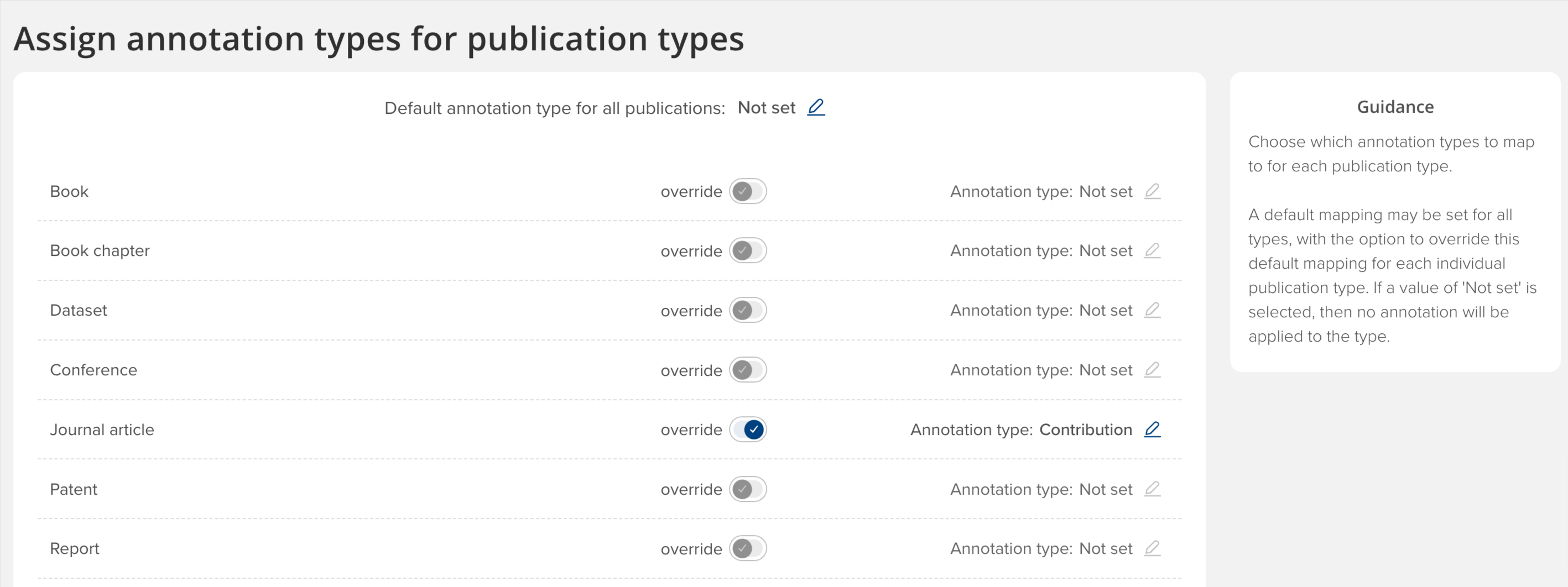1568x587 pixels.
Task: Enable override for Conference
Action: point(747,370)
